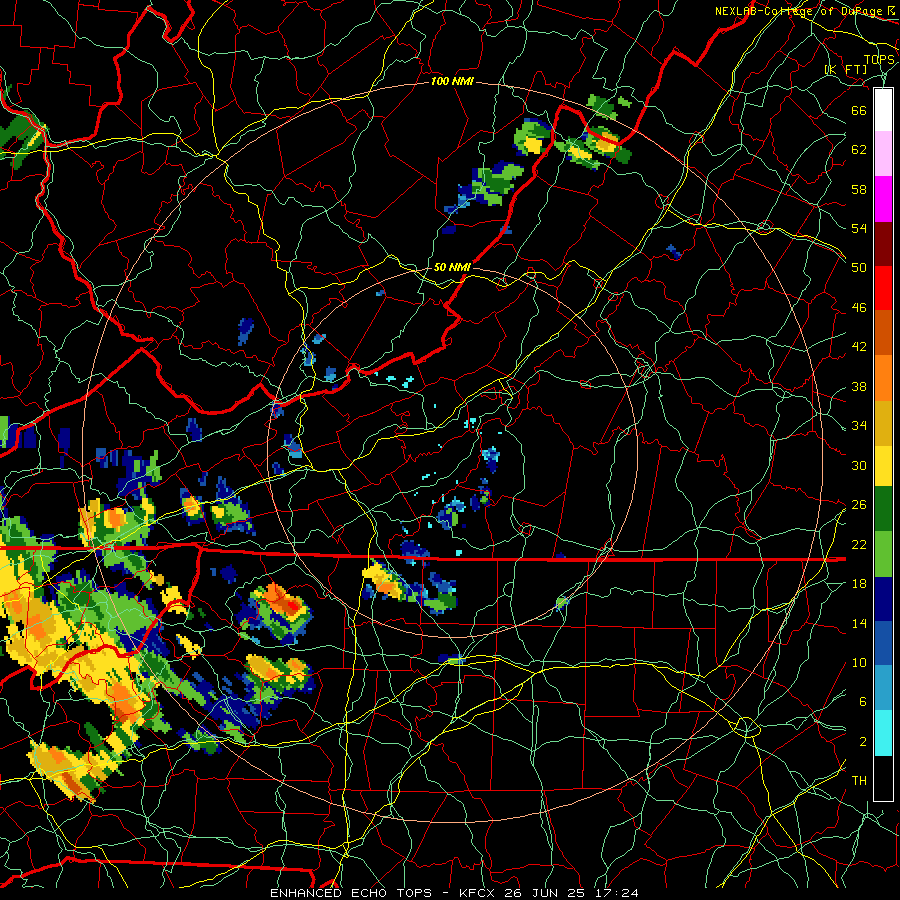Click the navy blue legend swatch

[x=883, y=599]
